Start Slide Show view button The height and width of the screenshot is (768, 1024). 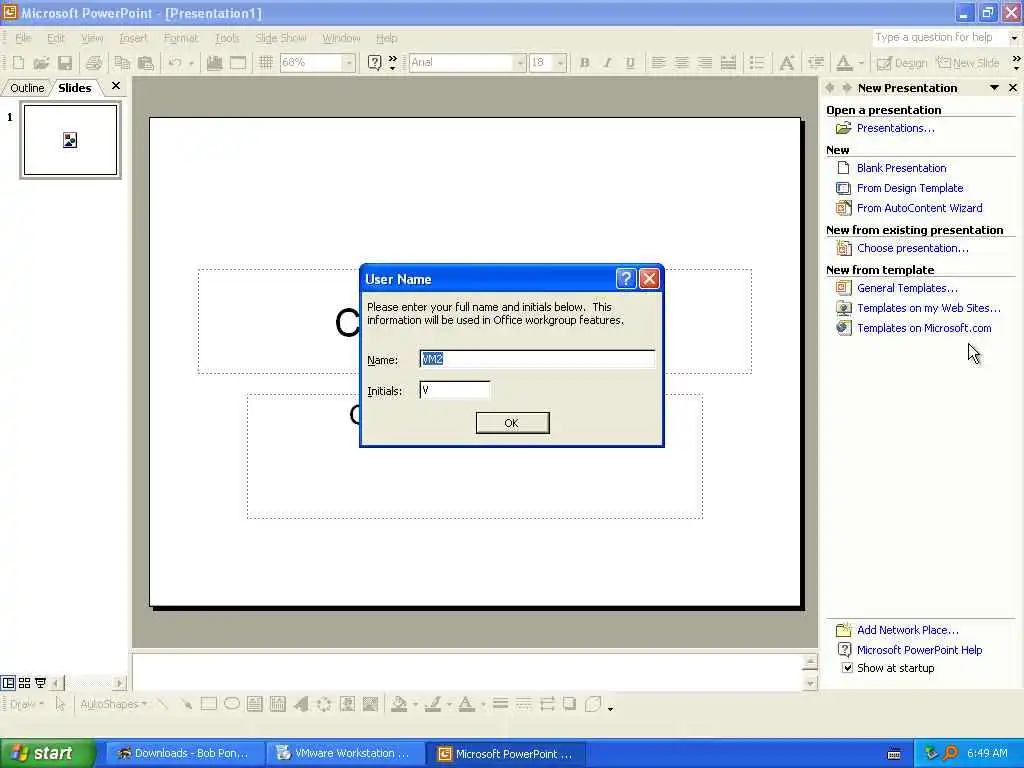point(40,683)
